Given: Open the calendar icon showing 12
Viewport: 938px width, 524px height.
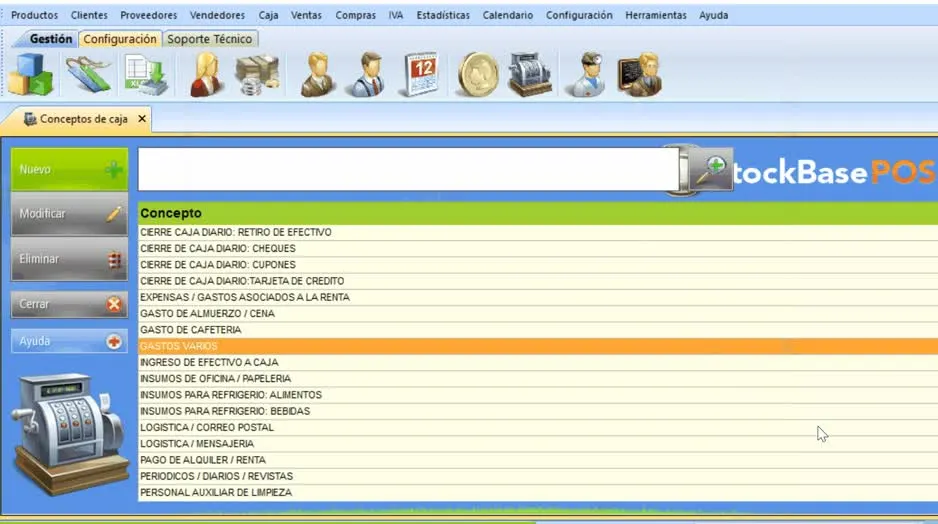Looking at the screenshot, I should click(421, 75).
